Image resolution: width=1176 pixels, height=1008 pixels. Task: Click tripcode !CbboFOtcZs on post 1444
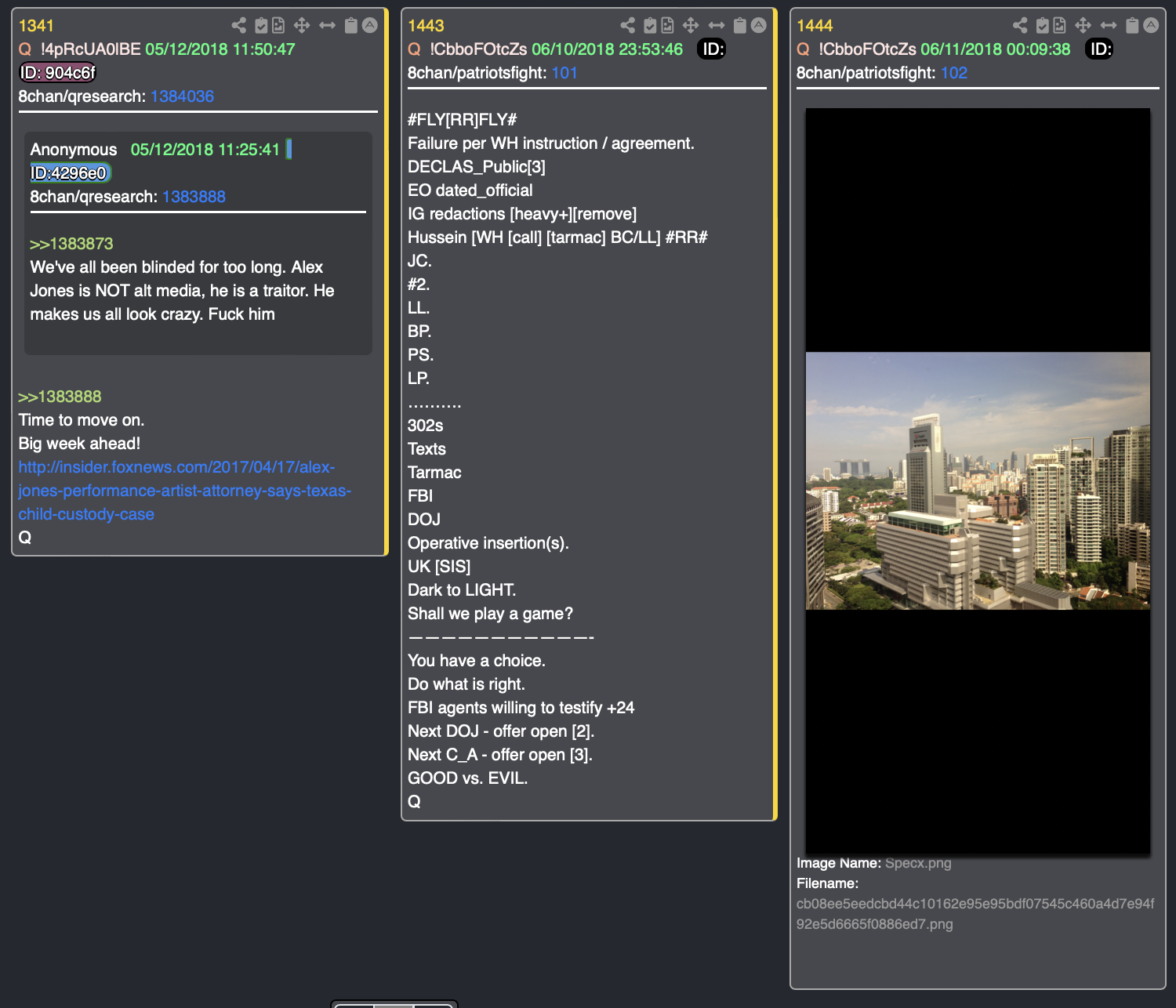(867, 49)
